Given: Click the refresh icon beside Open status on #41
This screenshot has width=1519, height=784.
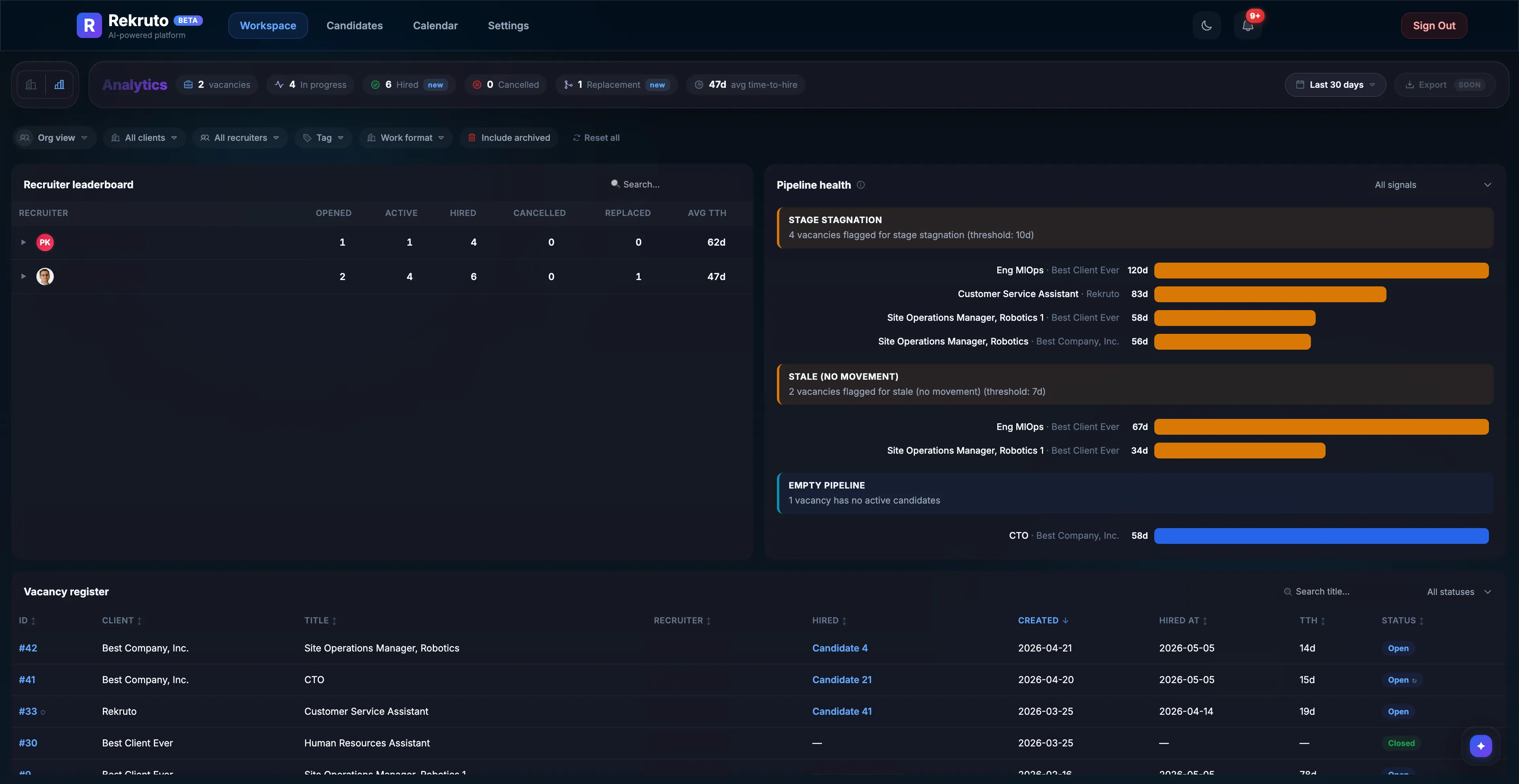Looking at the screenshot, I should 1414,680.
